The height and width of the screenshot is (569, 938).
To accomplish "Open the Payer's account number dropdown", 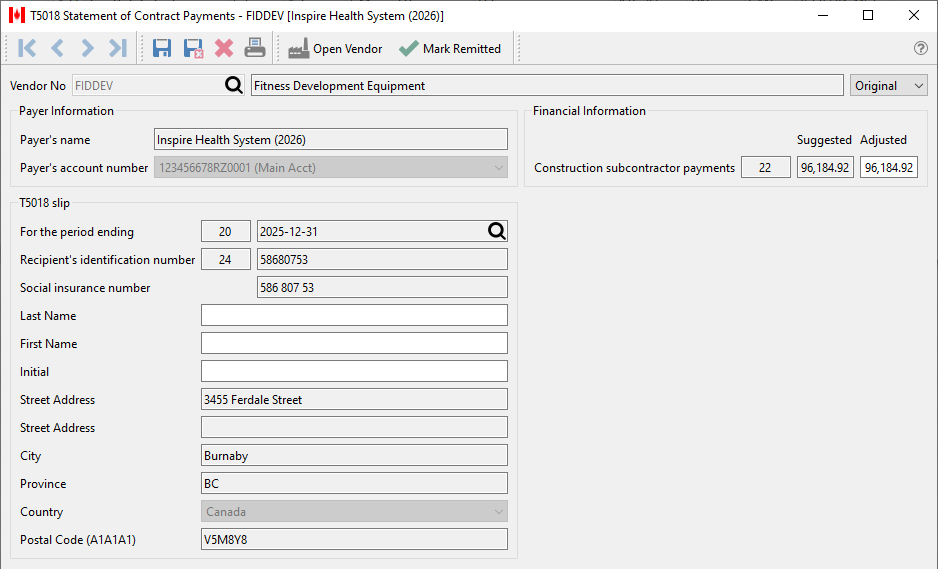I will pos(331,168).
